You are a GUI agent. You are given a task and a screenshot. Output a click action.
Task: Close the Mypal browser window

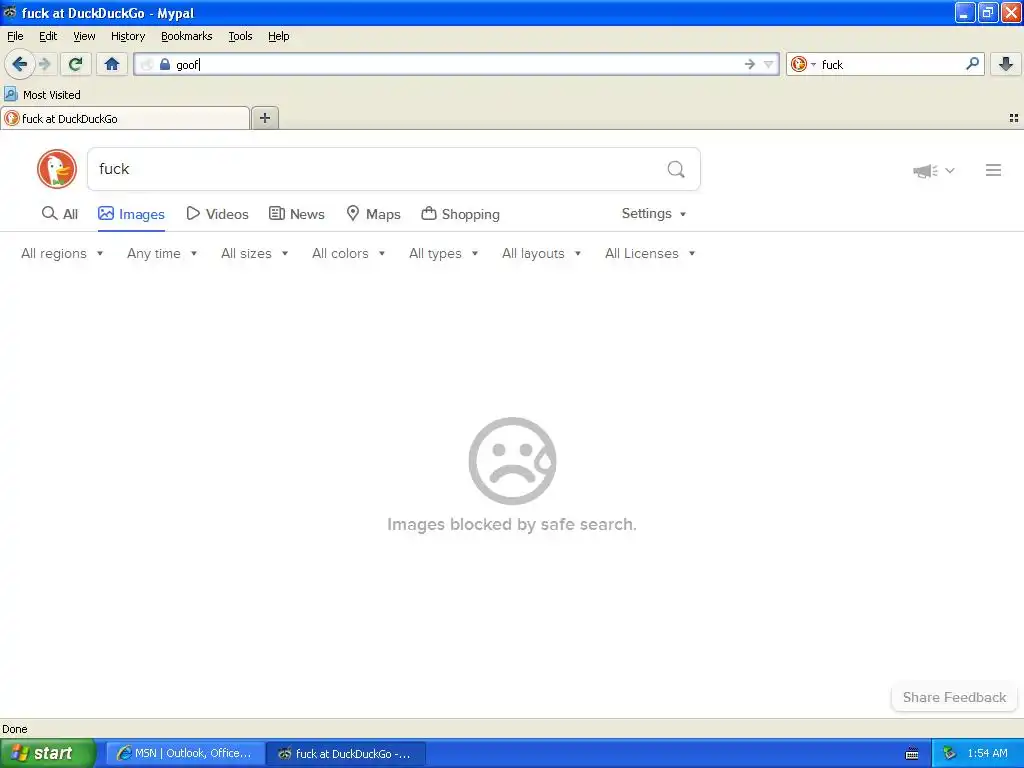(1011, 12)
